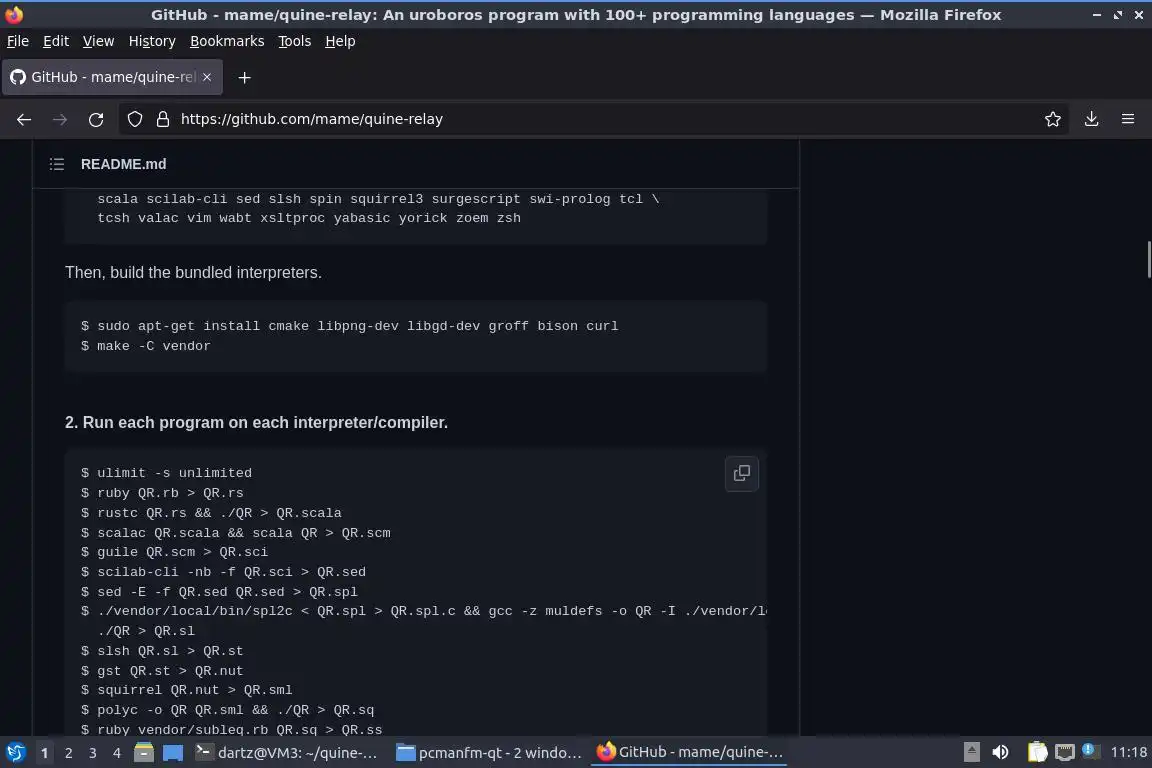
Task: Open the Firefox hamburger application menu
Action: click(1128, 119)
